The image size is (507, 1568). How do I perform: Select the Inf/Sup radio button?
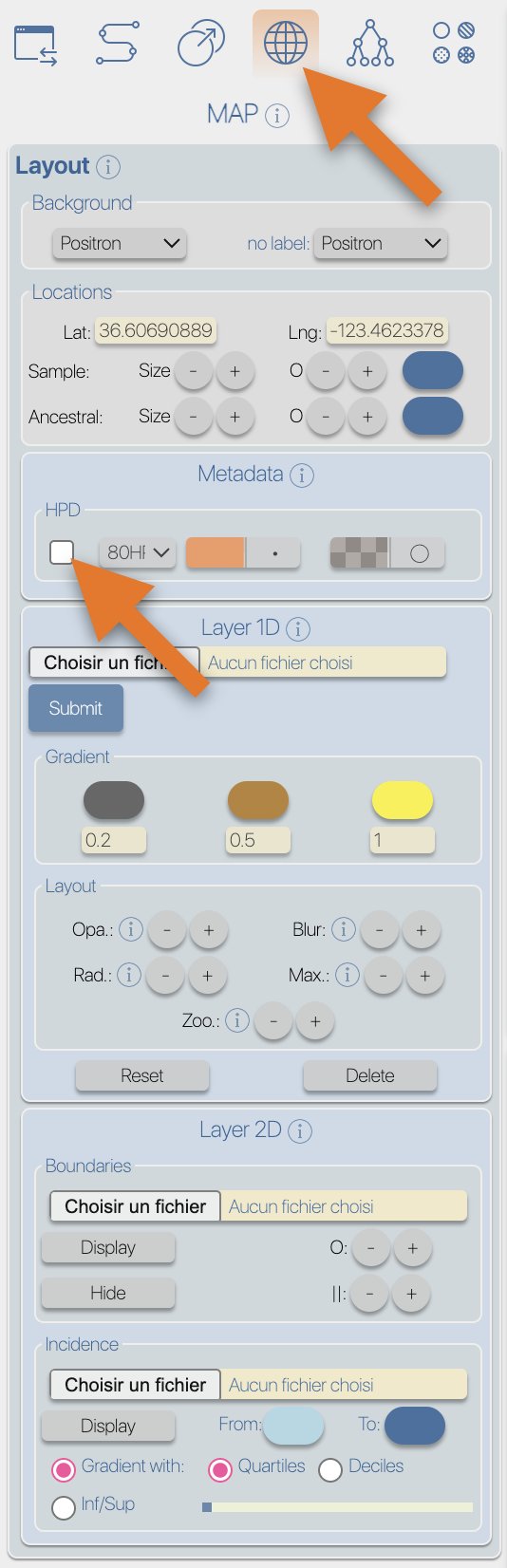tap(64, 1507)
